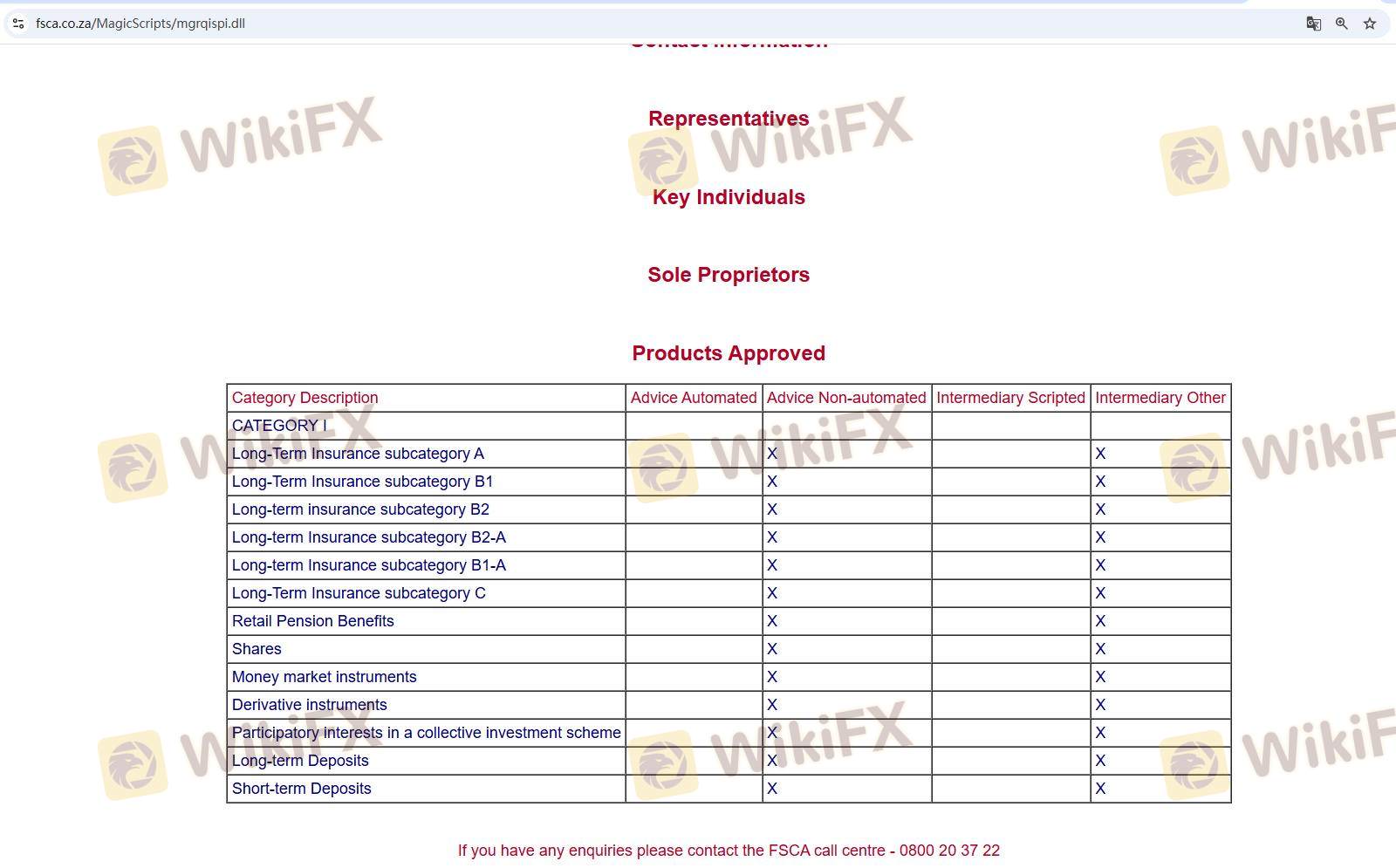Click the zoom magnifier icon
The height and width of the screenshot is (868, 1396).
[1342, 24]
